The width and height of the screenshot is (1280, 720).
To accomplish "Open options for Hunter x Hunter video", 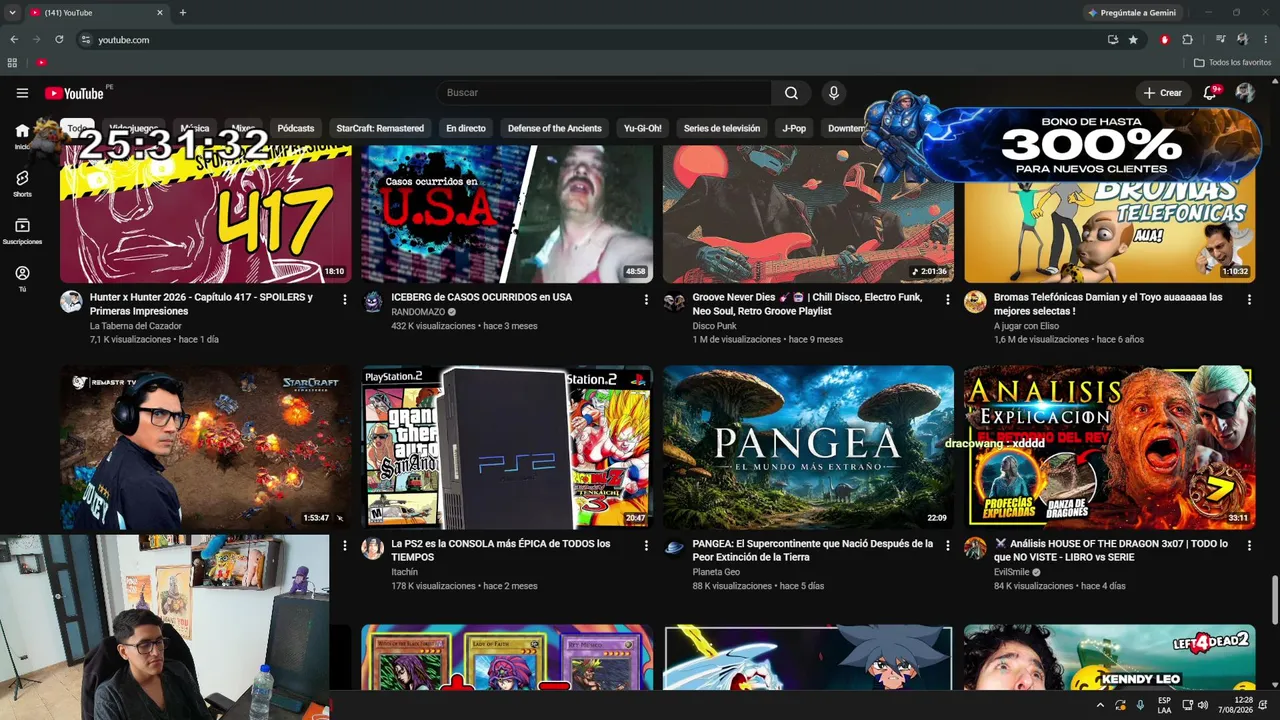I will 345,299.
